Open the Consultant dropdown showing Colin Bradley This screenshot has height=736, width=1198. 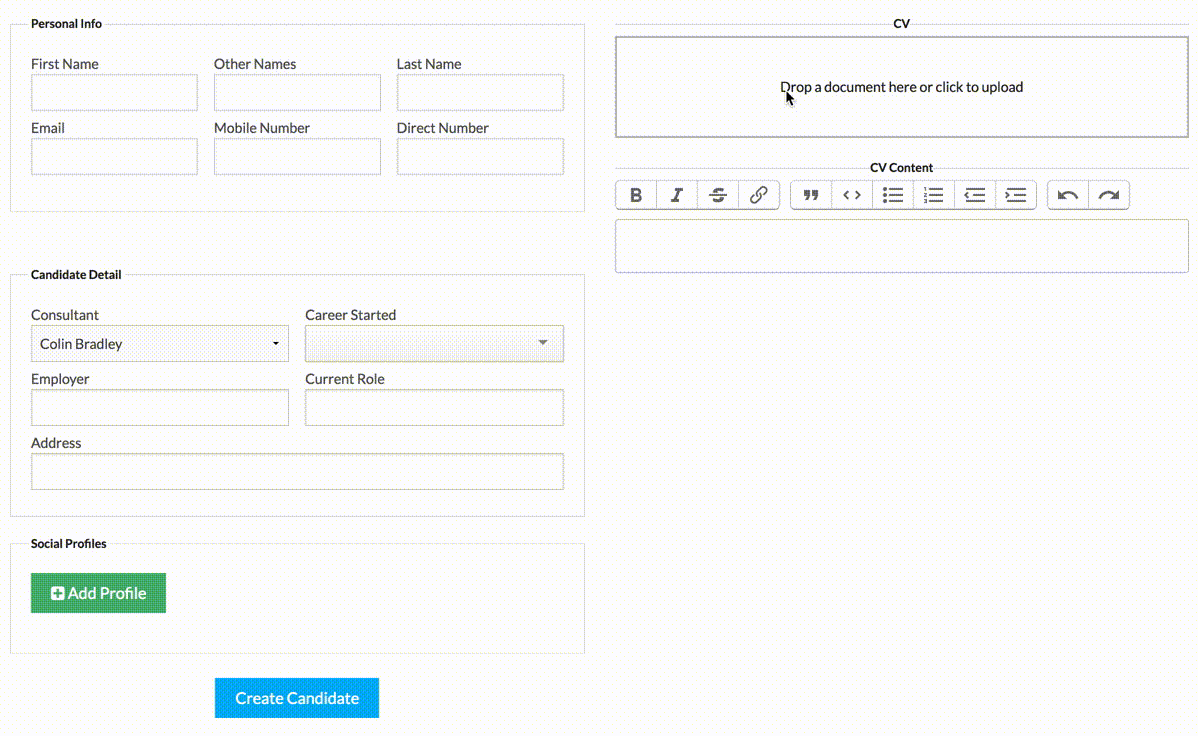(160, 344)
